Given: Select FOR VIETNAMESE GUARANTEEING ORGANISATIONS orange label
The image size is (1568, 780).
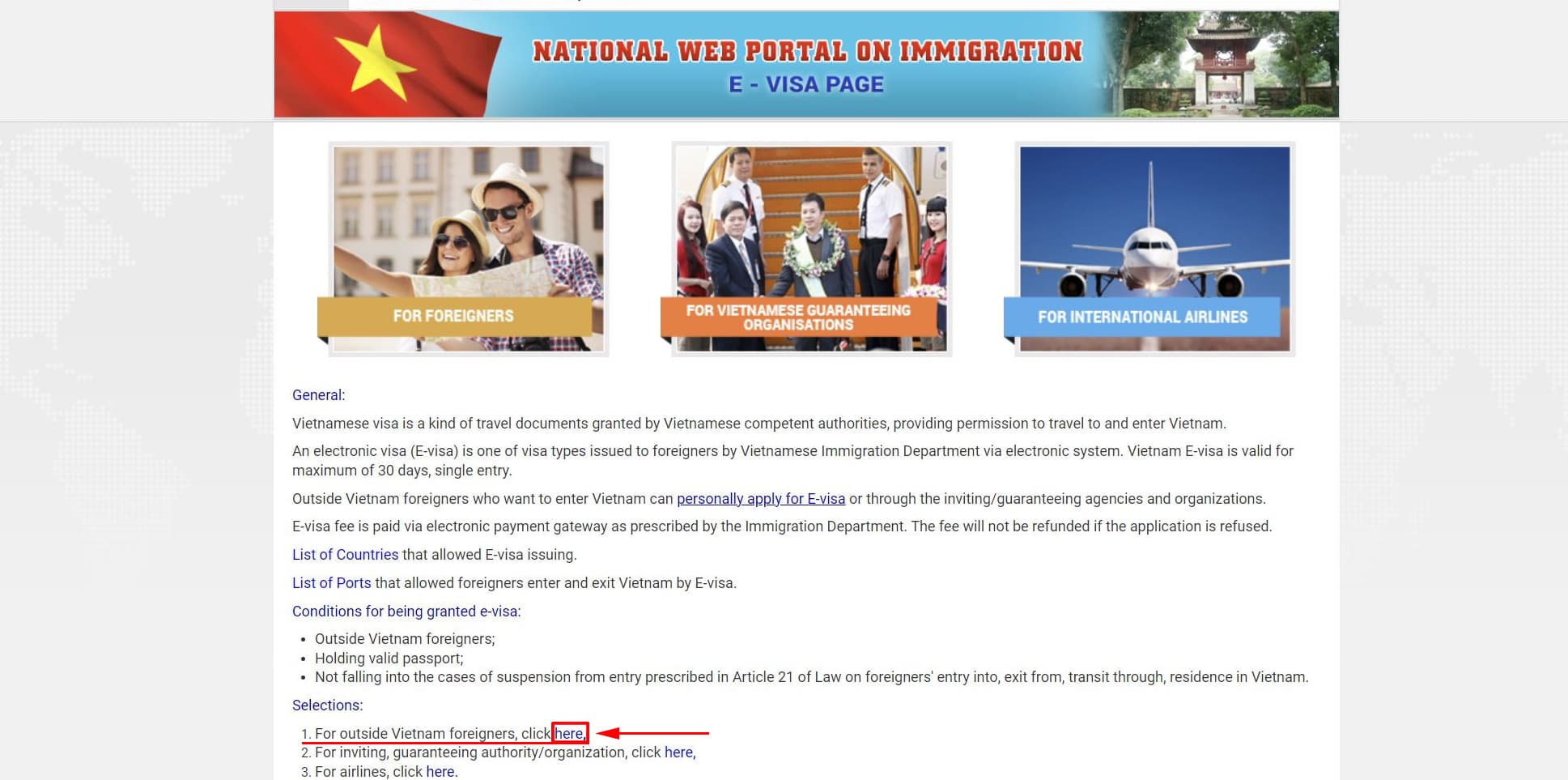Looking at the screenshot, I should (x=798, y=318).
